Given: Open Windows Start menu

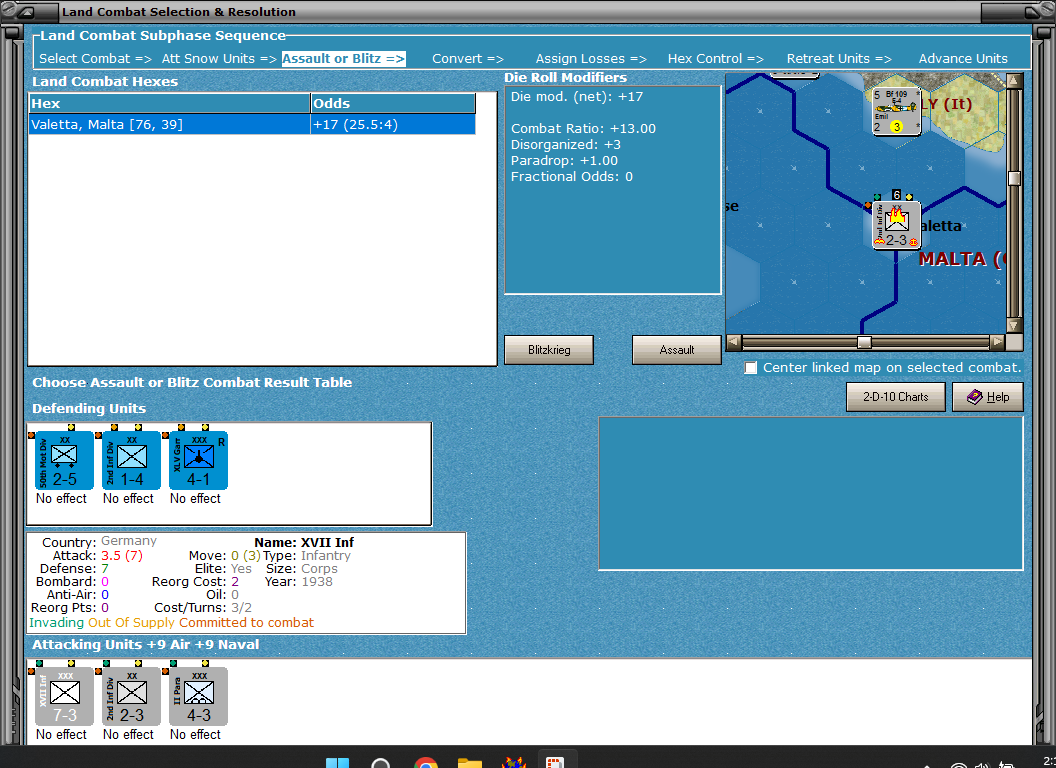Looking at the screenshot, I should coord(337,763).
